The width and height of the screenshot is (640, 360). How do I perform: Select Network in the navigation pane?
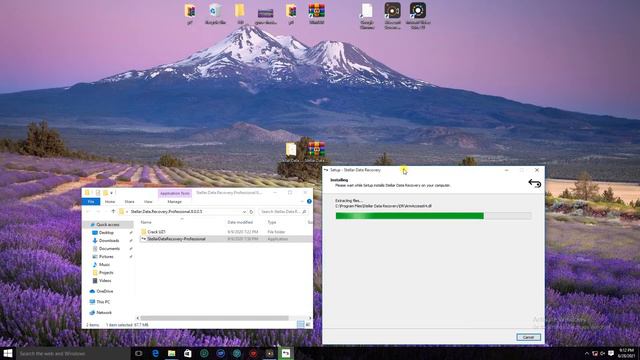104,313
